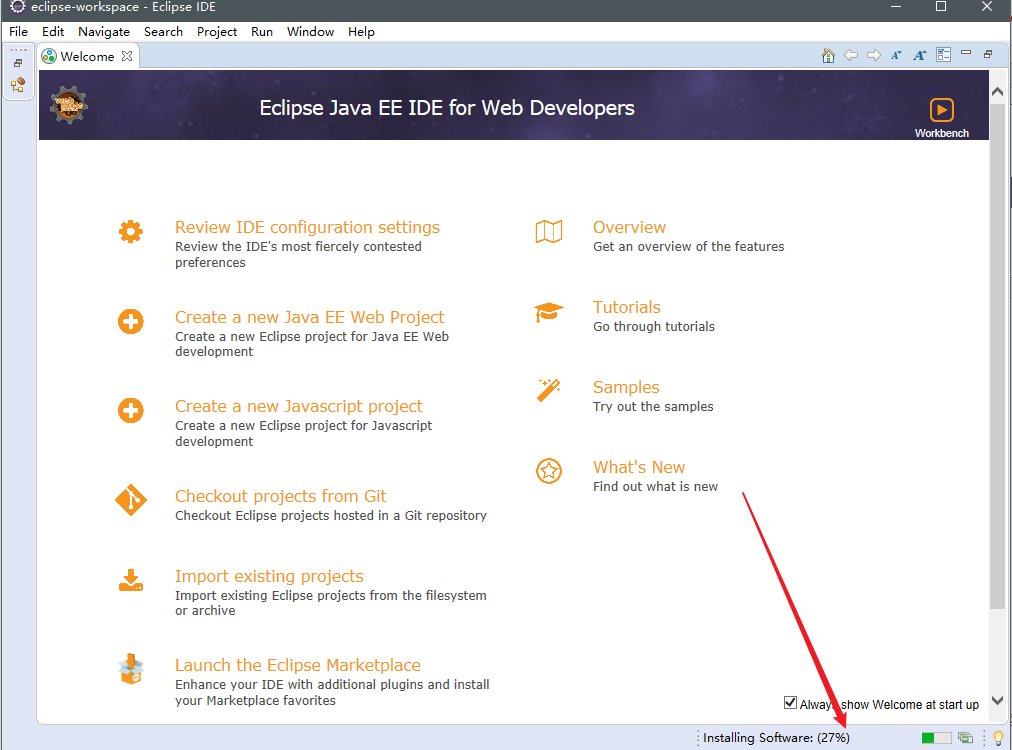Click the lightbulb tip icon in status bar
1012x750 pixels.
coord(998,737)
